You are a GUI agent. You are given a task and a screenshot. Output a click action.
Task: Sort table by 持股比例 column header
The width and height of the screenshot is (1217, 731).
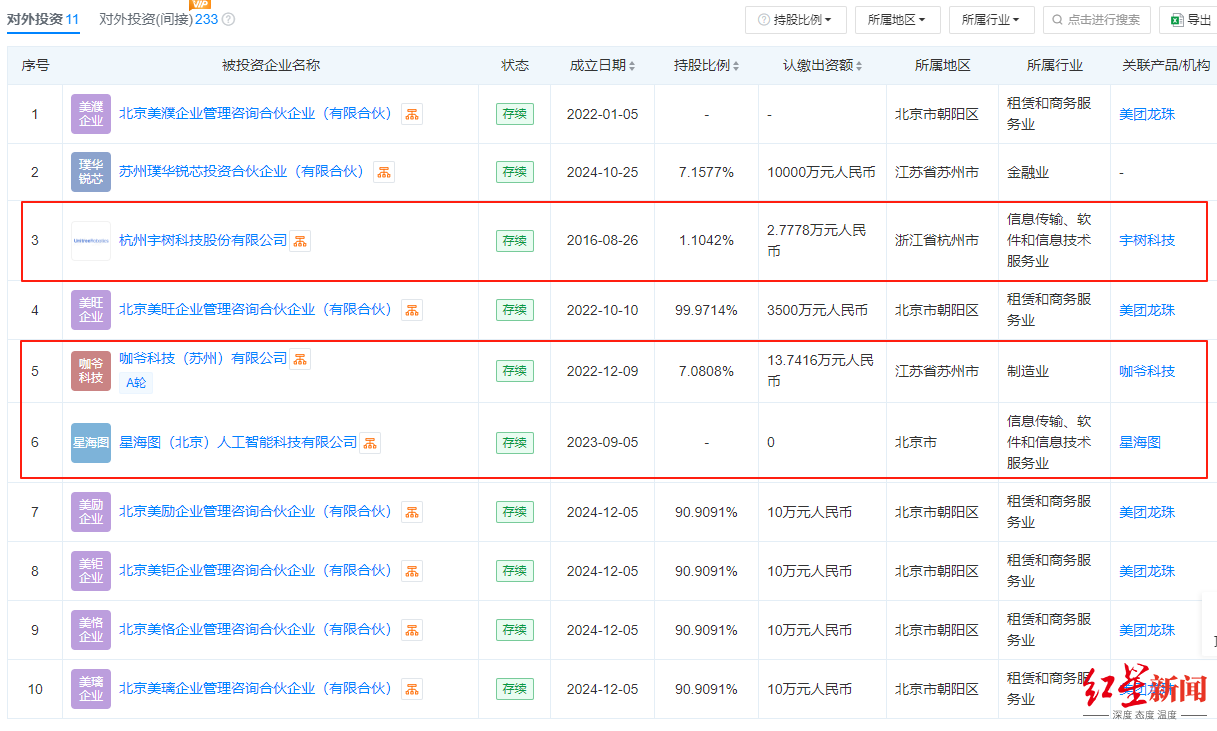(706, 66)
